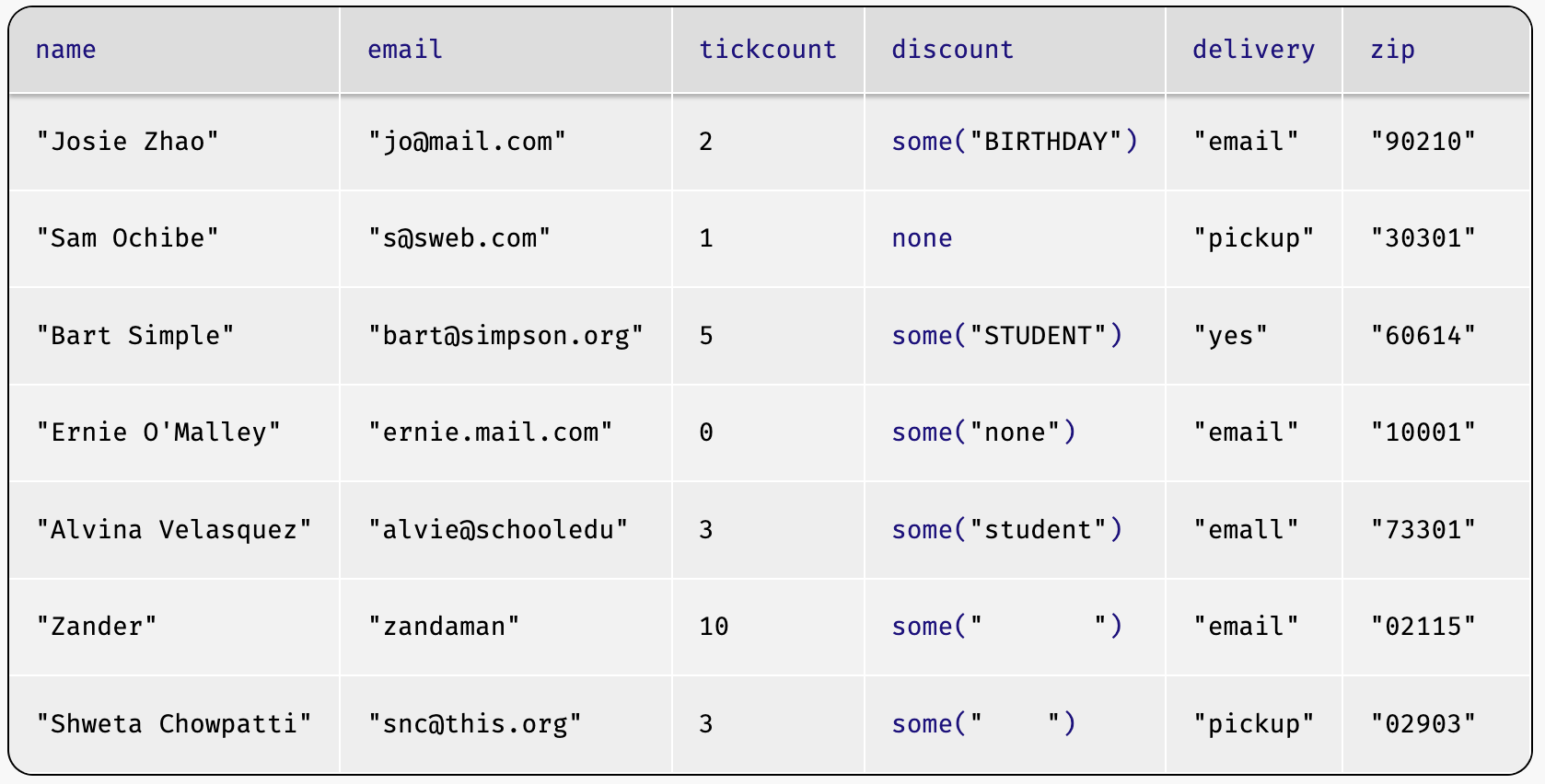This screenshot has height=784, width=1545.
Task: Select the "Ernie O'Malley" name cell
Action: coord(158,432)
